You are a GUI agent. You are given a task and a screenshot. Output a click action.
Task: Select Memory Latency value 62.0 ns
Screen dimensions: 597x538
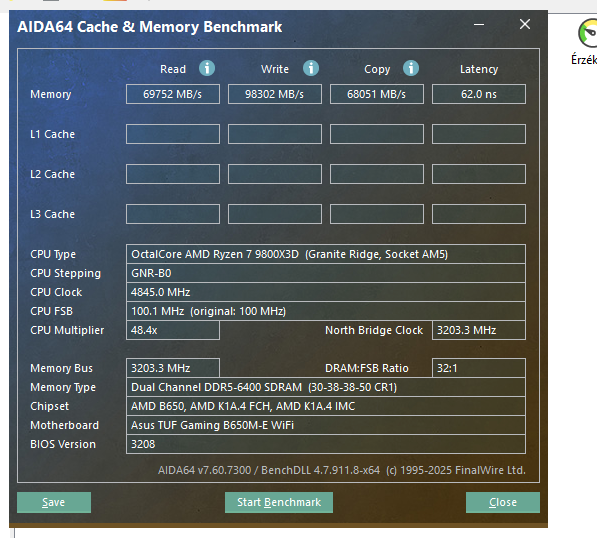[479, 94]
